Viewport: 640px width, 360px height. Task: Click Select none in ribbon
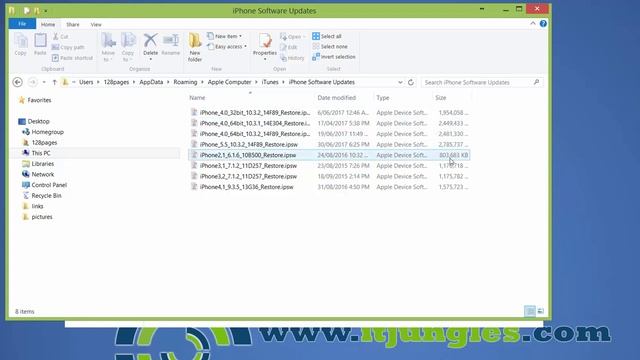tap(330, 47)
